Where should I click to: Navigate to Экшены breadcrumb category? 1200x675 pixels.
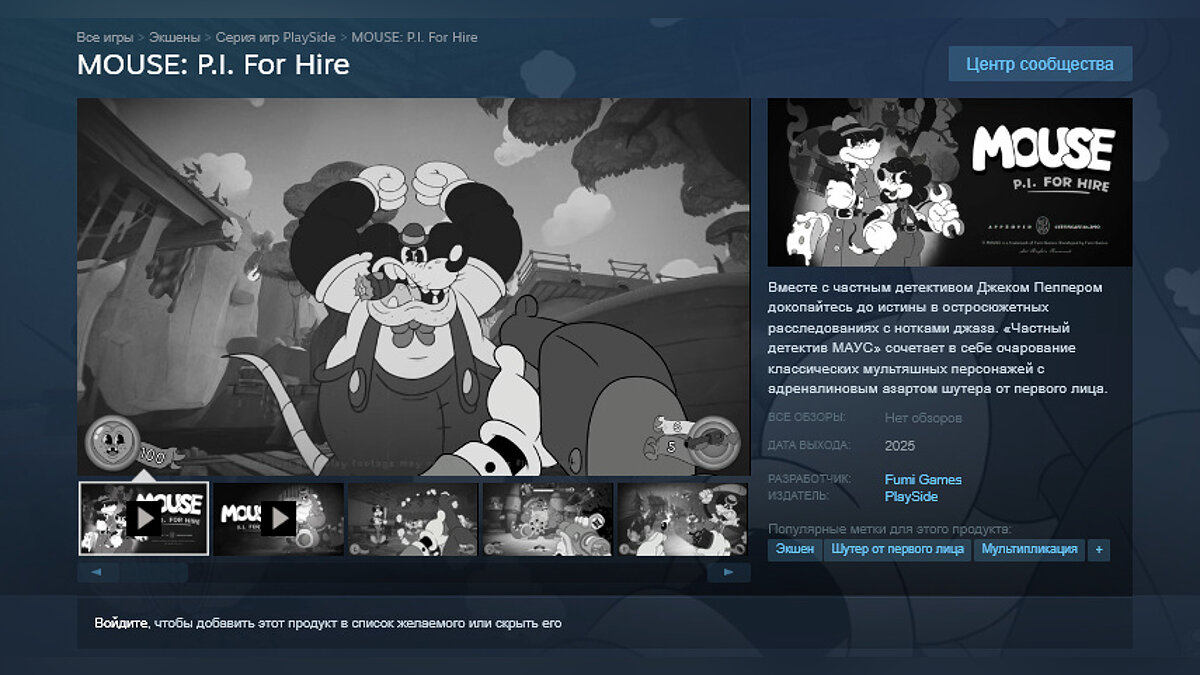[x=174, y=37]
